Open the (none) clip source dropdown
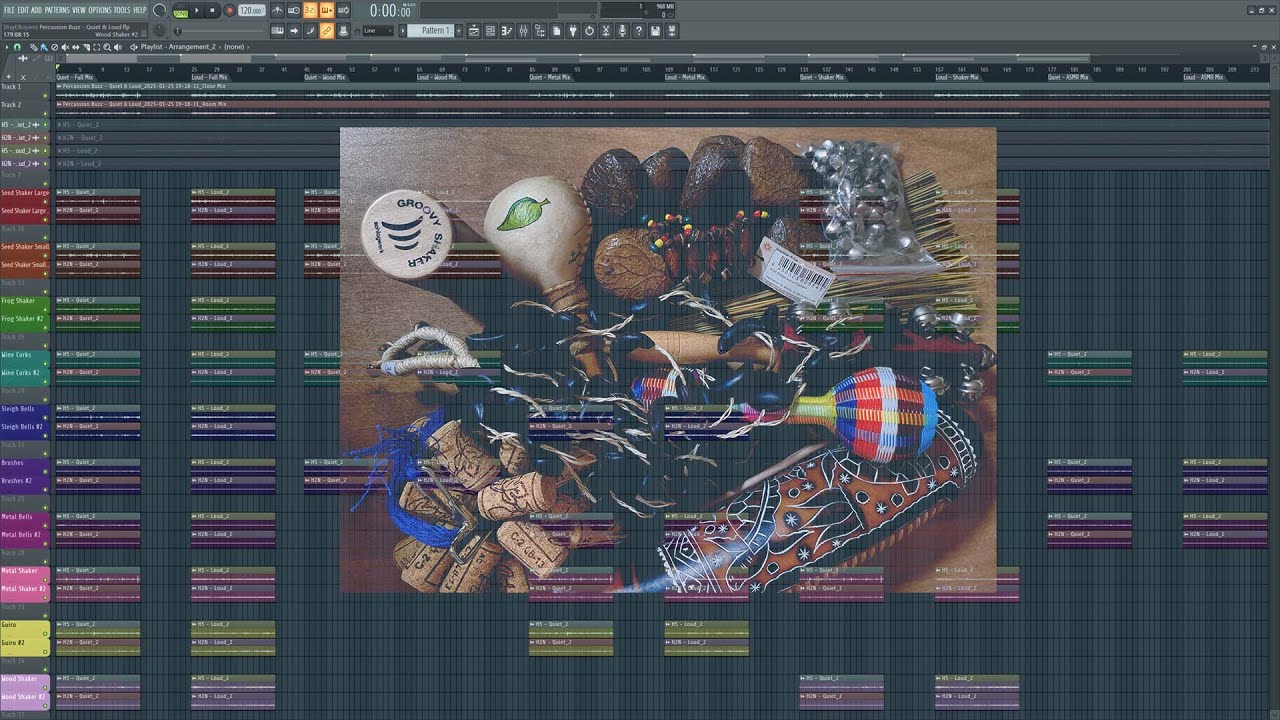The width and height of the screenshot is (1280, 720). click(x=233, y=47)
